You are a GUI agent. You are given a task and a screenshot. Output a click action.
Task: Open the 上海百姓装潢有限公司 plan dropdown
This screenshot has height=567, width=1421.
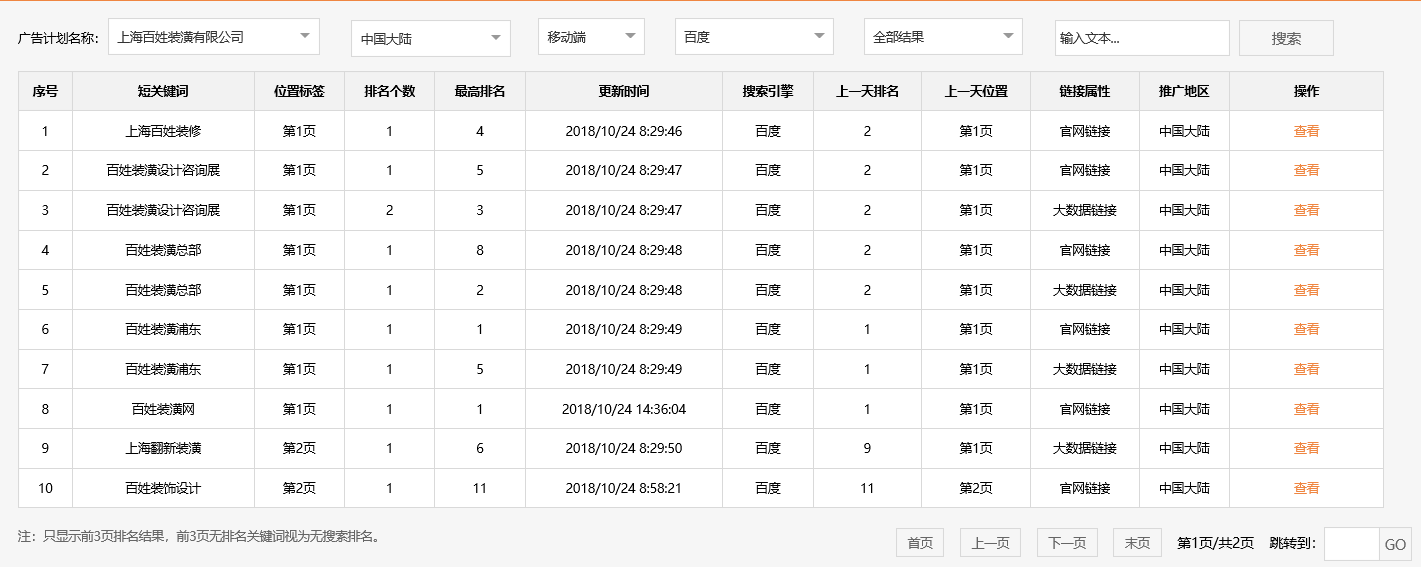[214, 37]
